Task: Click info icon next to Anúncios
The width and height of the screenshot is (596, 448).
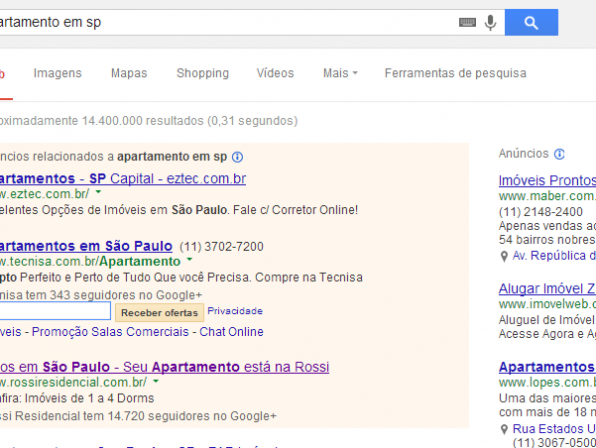Action: click(559, 154)
